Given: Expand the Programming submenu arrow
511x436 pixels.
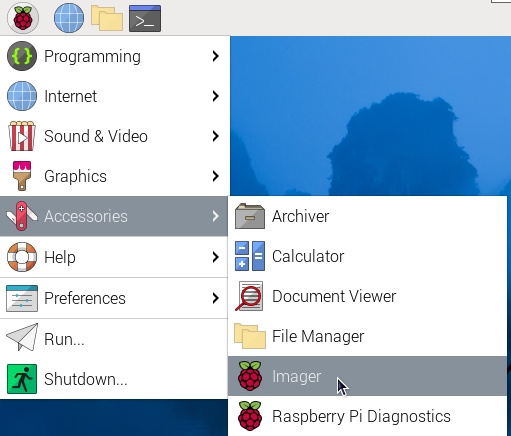Looking at the screenshot, I should [216, 56].
